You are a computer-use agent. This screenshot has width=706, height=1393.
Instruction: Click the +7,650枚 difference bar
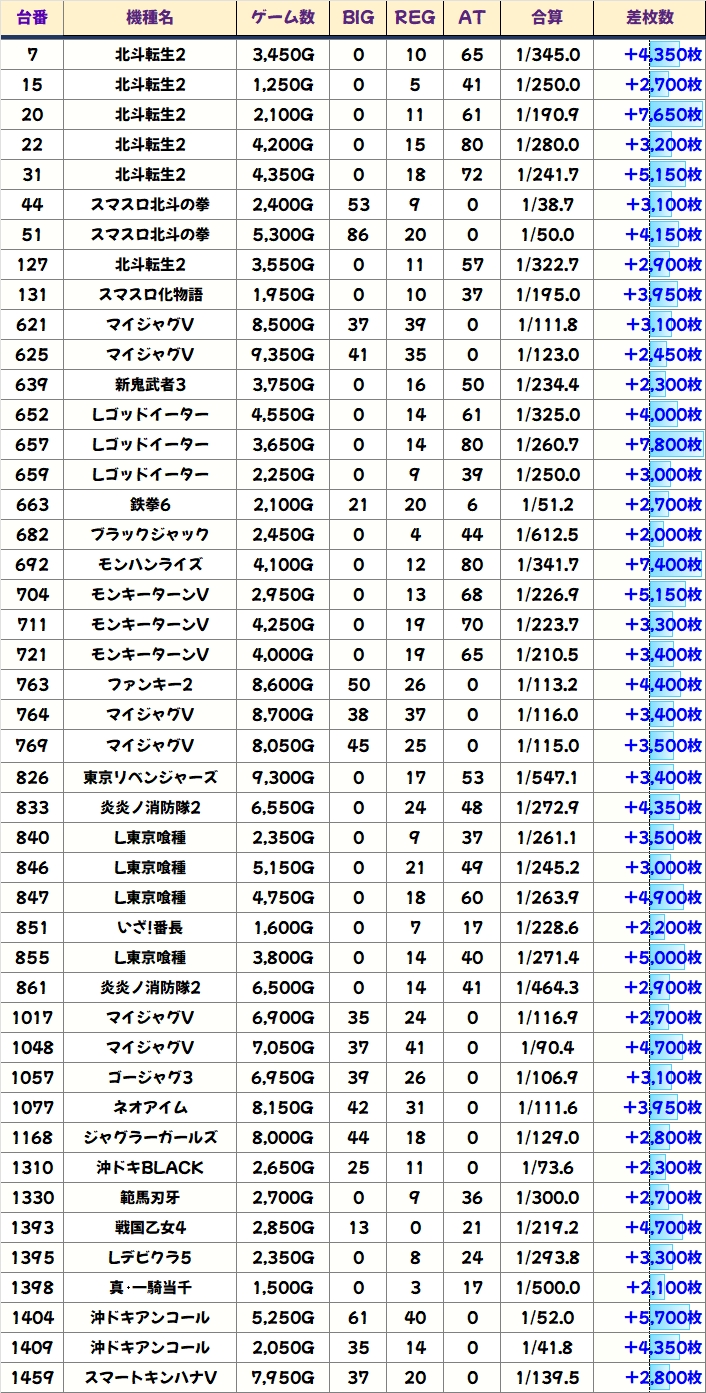[664, 115]
